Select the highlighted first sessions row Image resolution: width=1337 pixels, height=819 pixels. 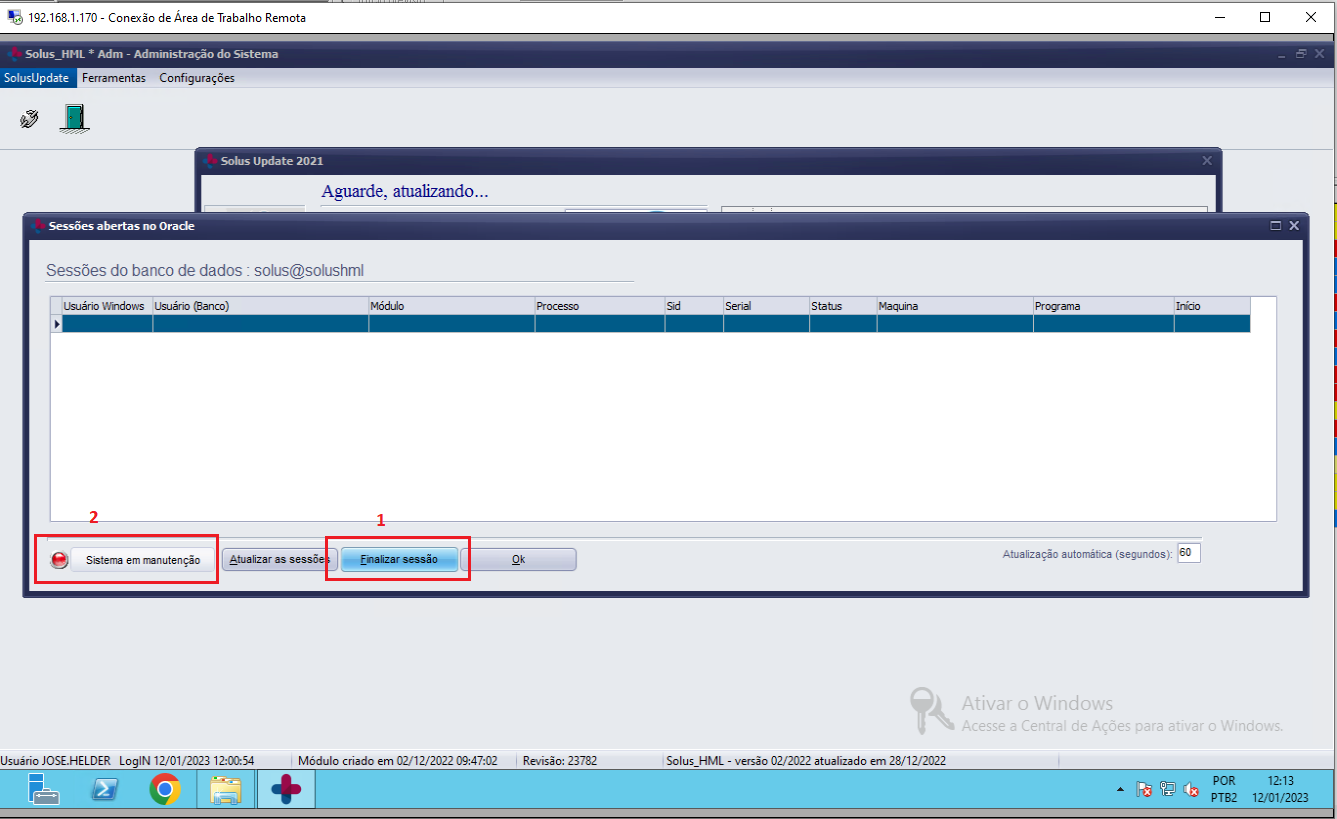pos(656,324)
